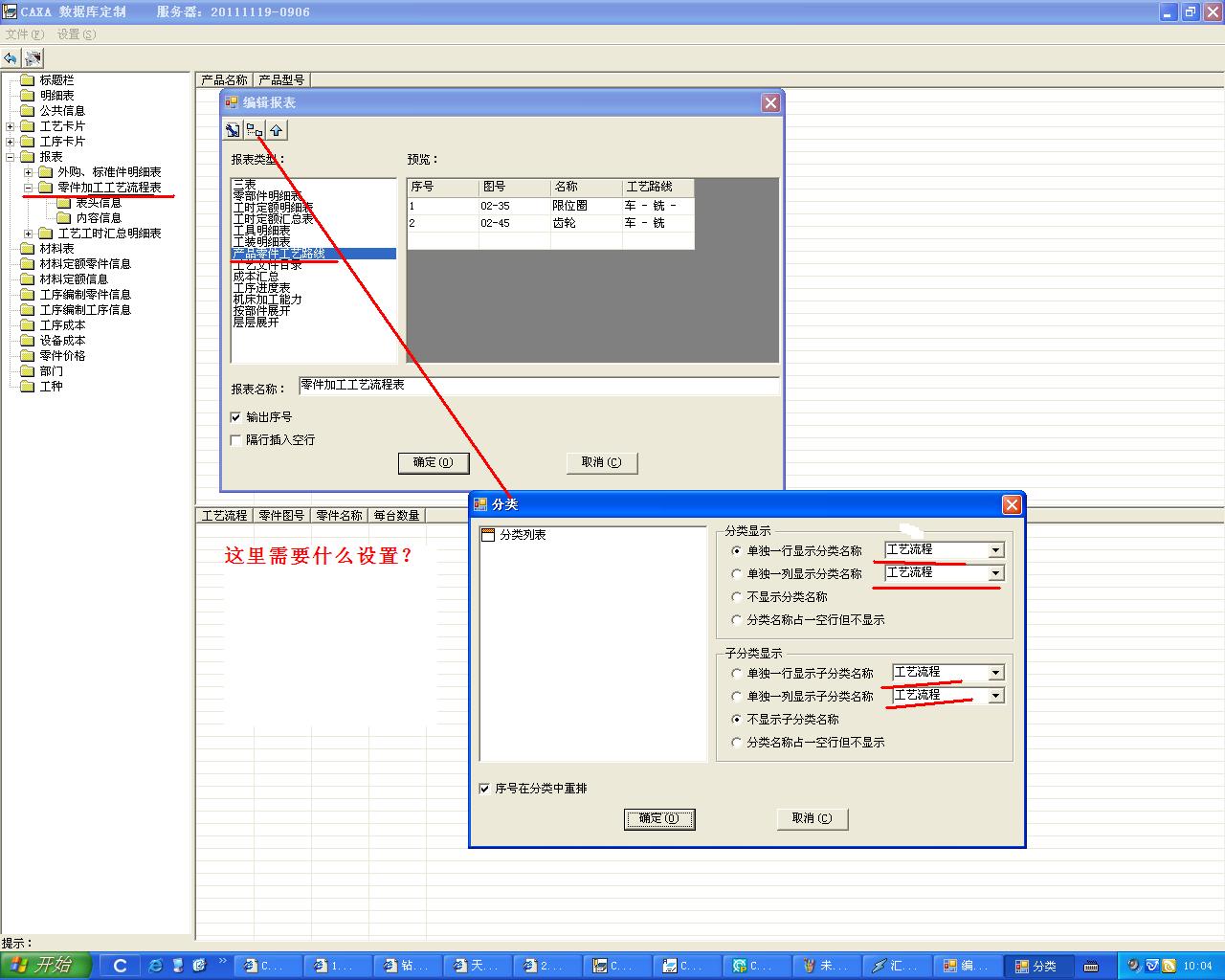Select 不显示分类名称 radio button
This screenshot has width=1225, height=980.
pos(736,597)
